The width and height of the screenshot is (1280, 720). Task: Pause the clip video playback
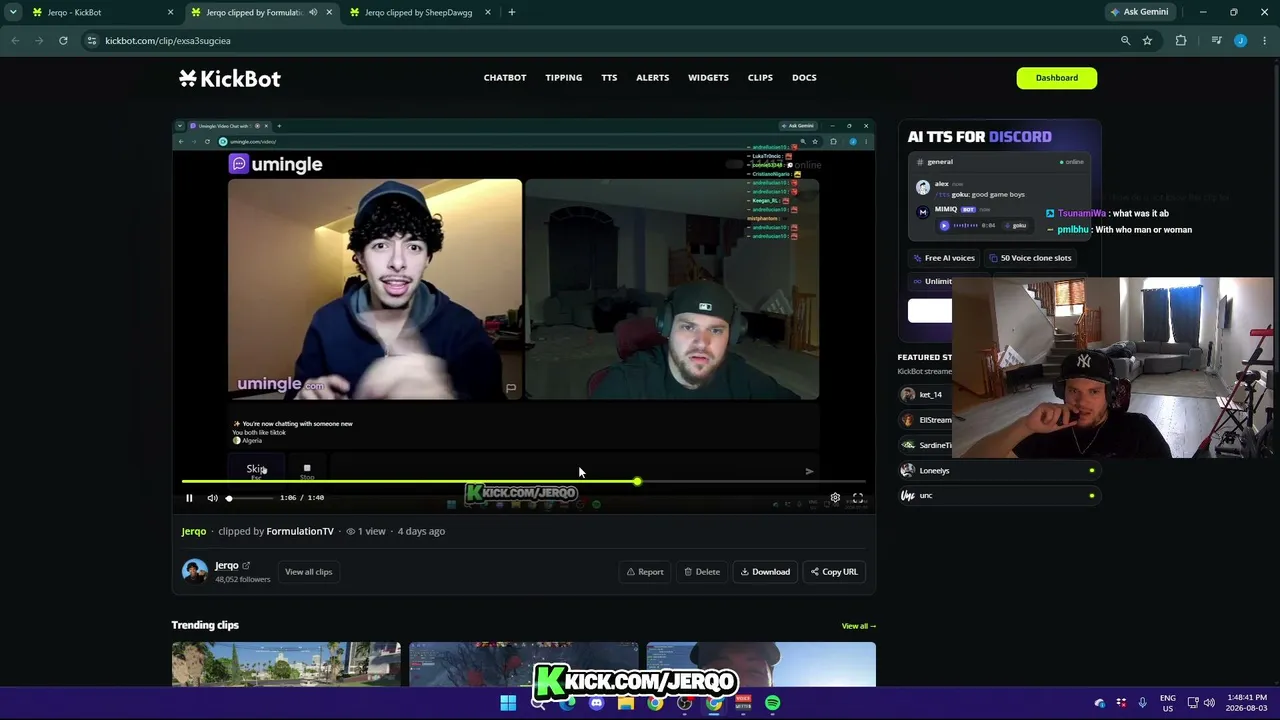tap(189, 498)
